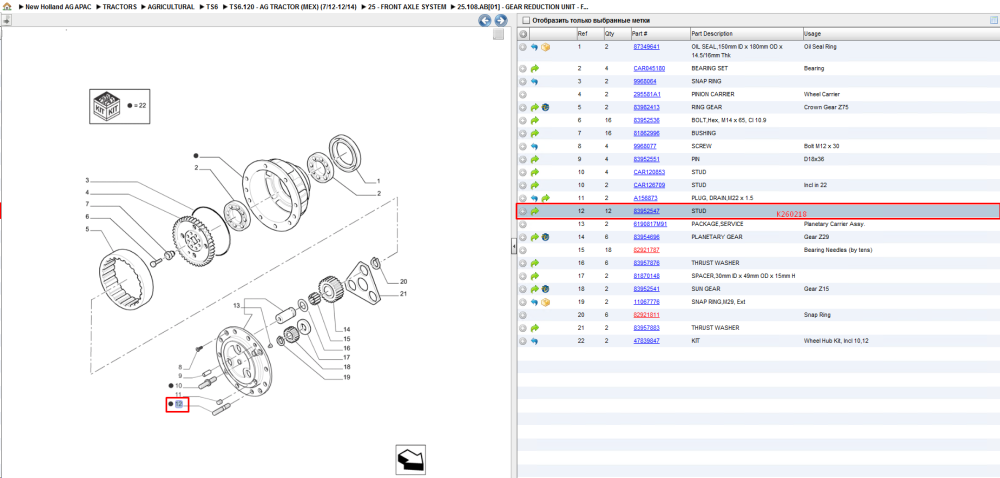Open the AGRICULTURAL breadcrumb

tap(171, 6)
